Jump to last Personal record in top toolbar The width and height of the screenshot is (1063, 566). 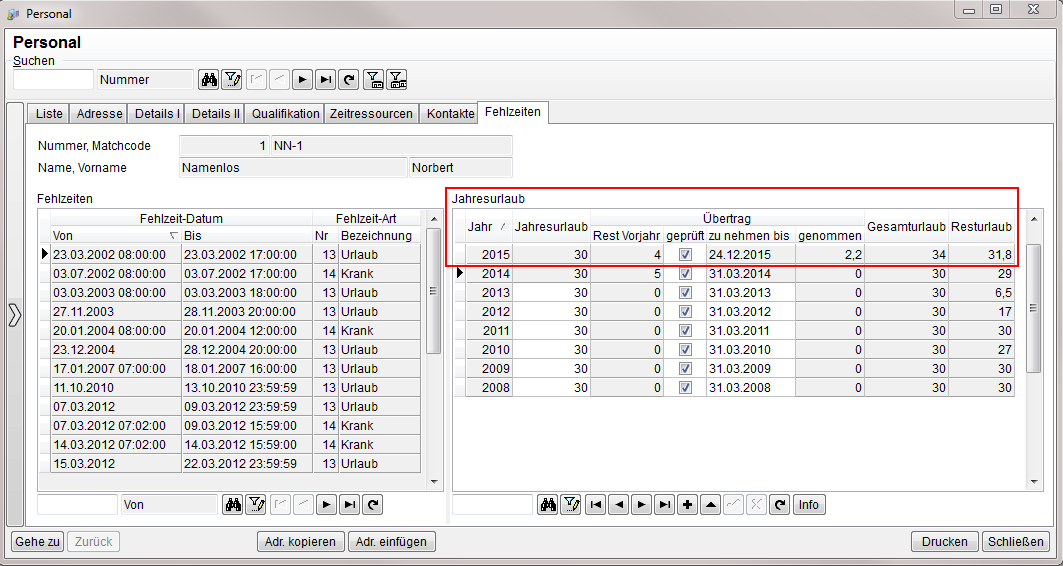325,80
